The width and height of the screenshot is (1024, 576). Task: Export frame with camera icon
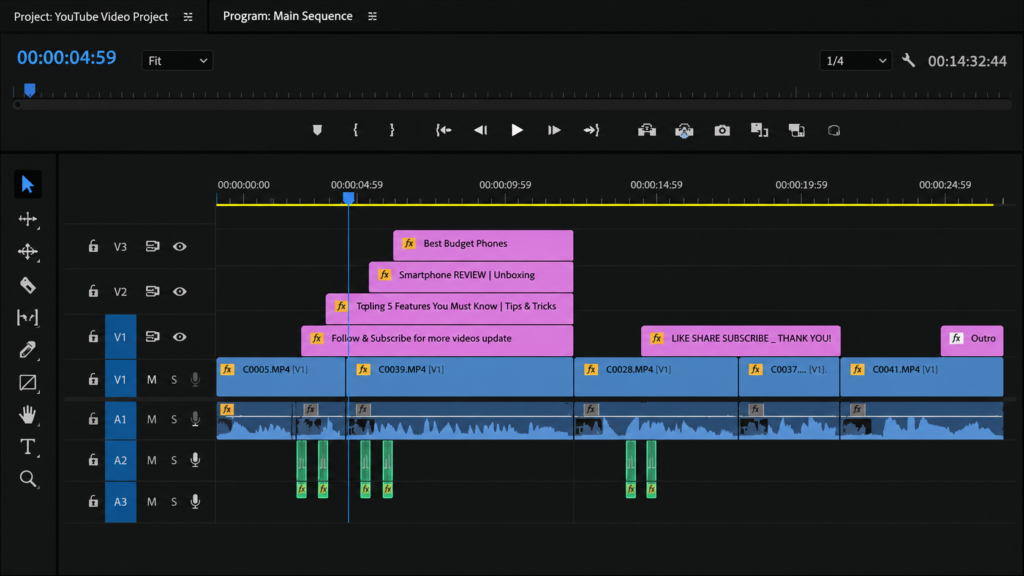(722, 131)
